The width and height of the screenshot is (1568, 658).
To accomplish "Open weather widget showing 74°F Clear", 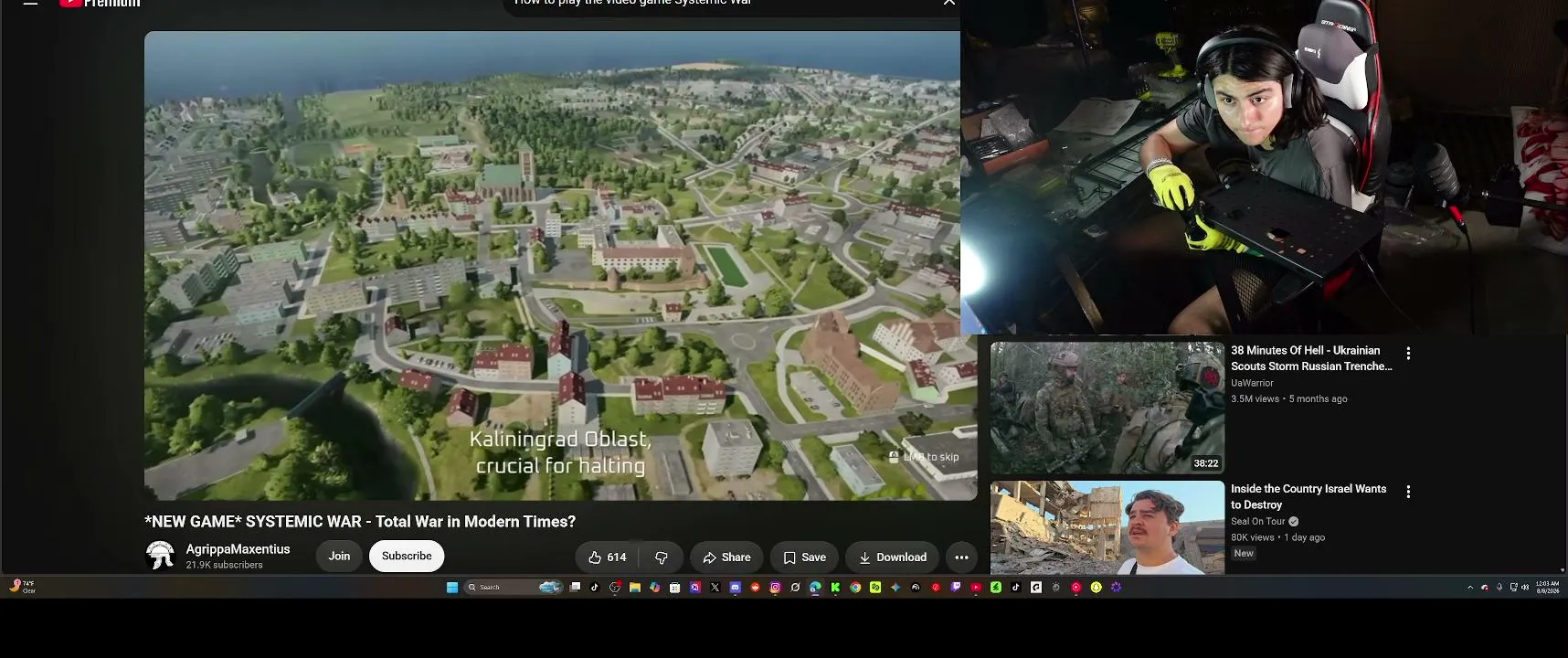I will (22, 587).
